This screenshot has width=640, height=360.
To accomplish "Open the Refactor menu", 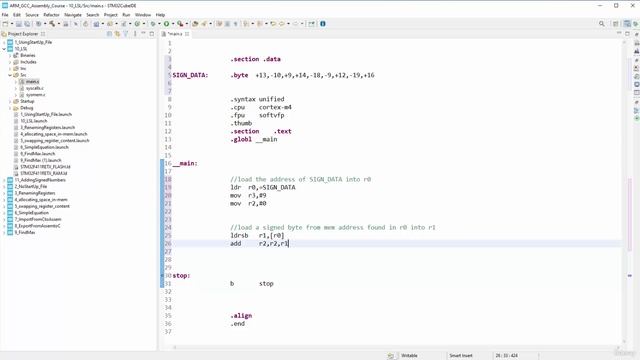I will tap(51, 15).
